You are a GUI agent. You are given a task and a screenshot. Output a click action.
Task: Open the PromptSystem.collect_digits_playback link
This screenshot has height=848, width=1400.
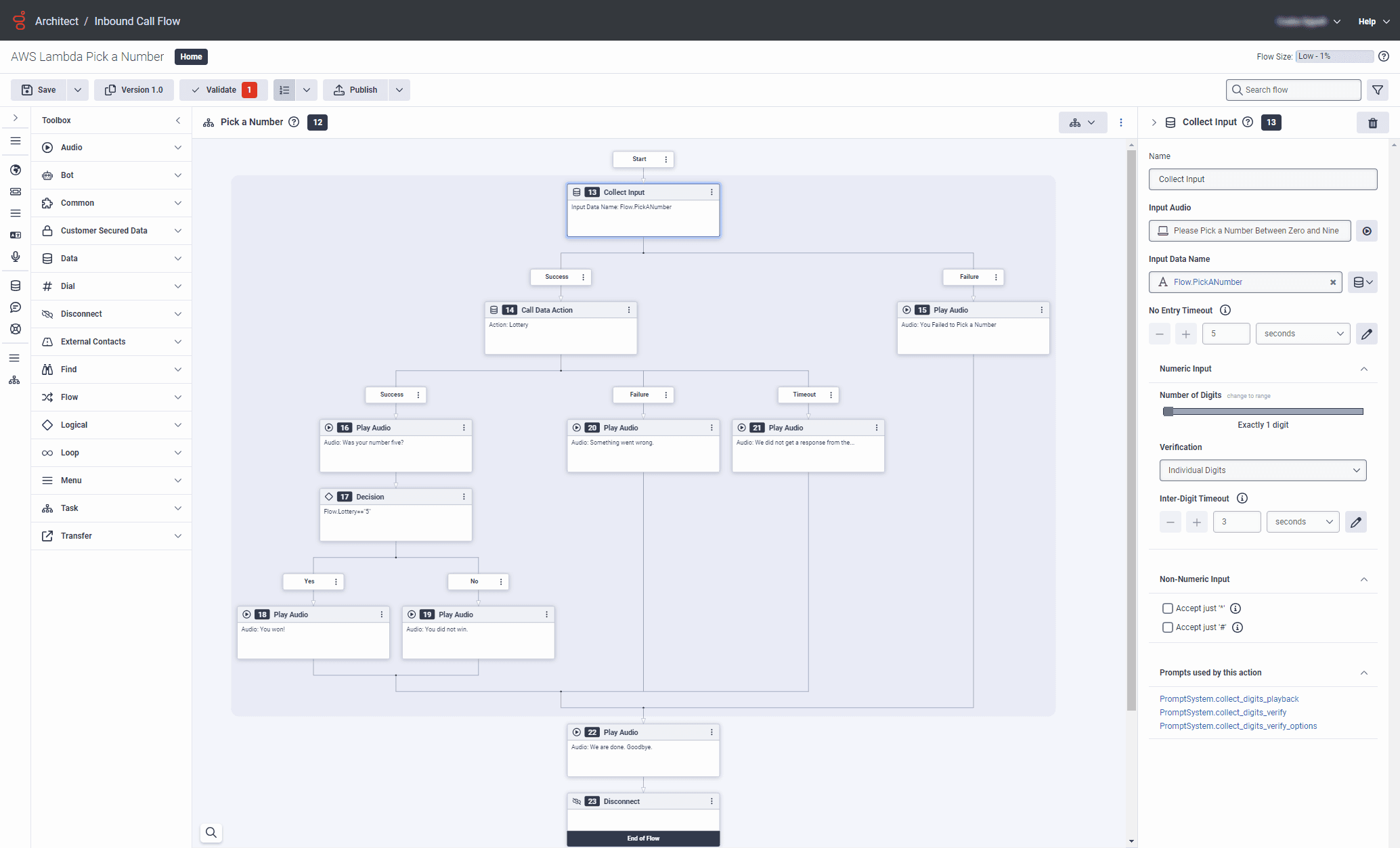click(x=1229, y=698)
